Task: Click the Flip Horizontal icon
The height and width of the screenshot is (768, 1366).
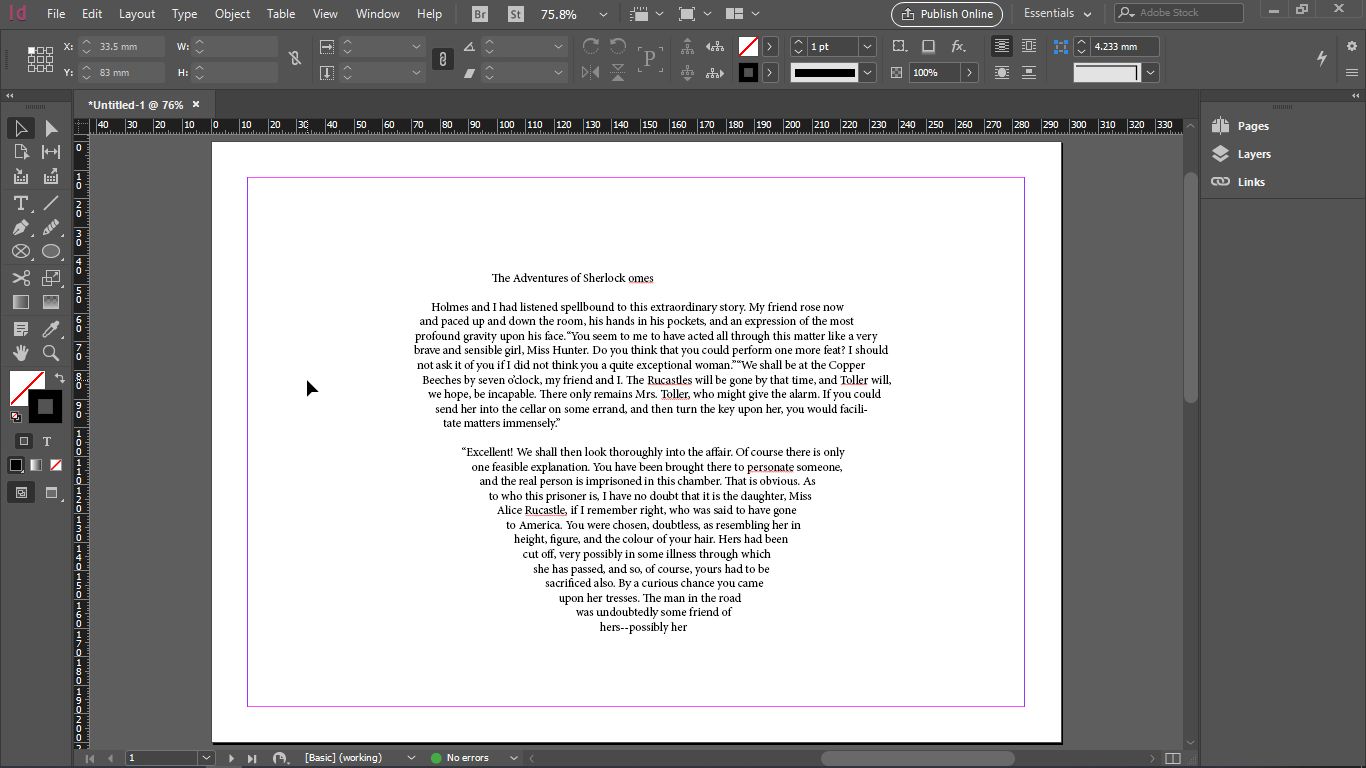Action: coord(590,72)
